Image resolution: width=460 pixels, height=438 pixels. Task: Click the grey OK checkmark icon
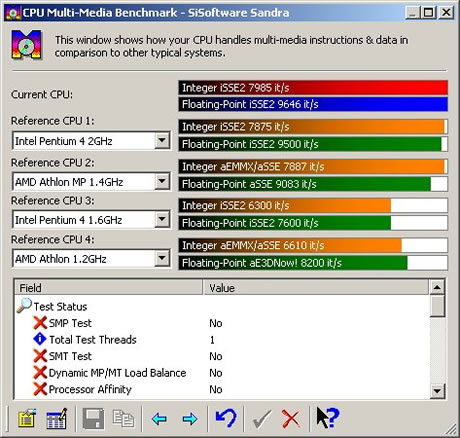tap(262, 419)
